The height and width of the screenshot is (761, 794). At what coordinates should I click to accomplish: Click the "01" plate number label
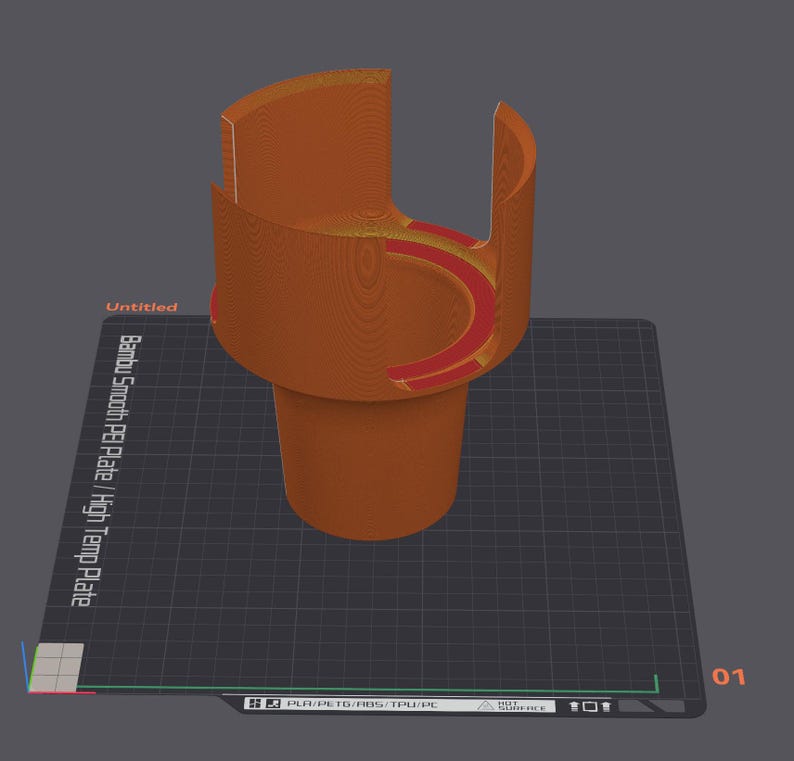[x=729, y=677]
